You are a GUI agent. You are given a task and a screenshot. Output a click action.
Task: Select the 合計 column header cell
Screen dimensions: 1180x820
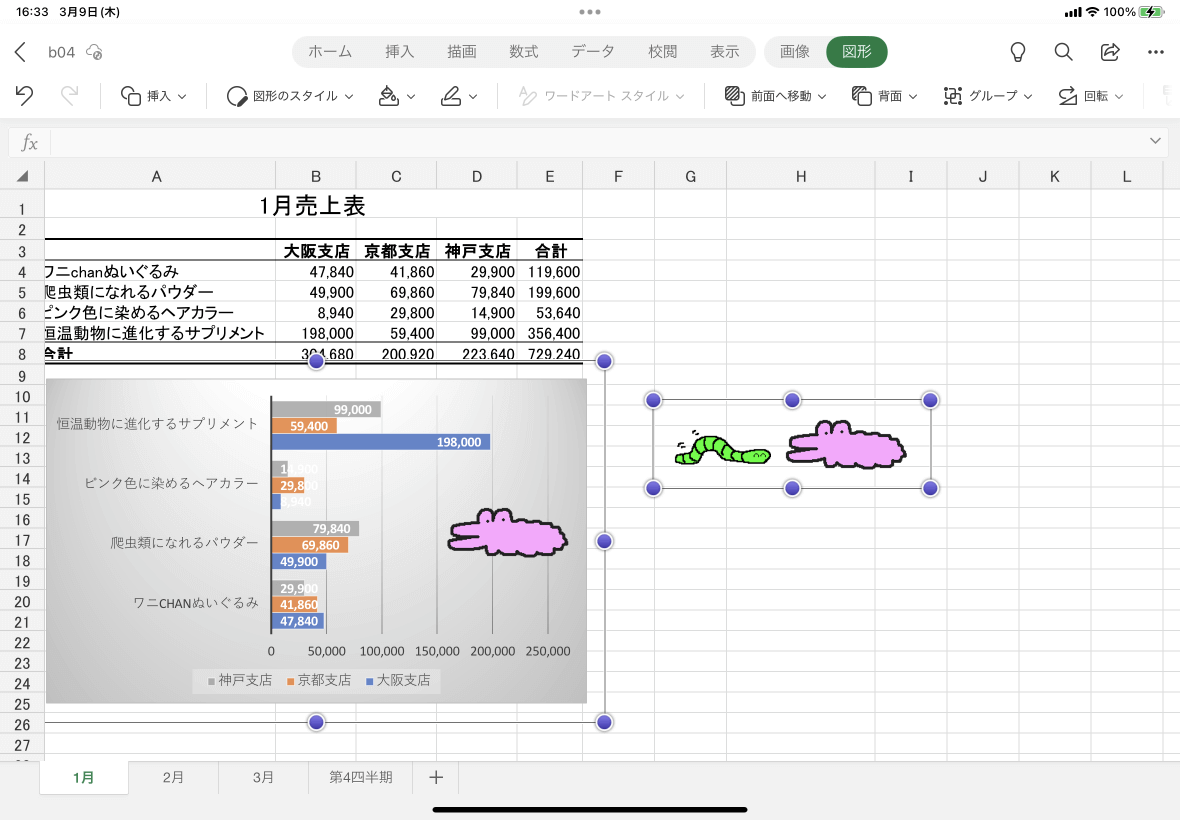[549, 251]
